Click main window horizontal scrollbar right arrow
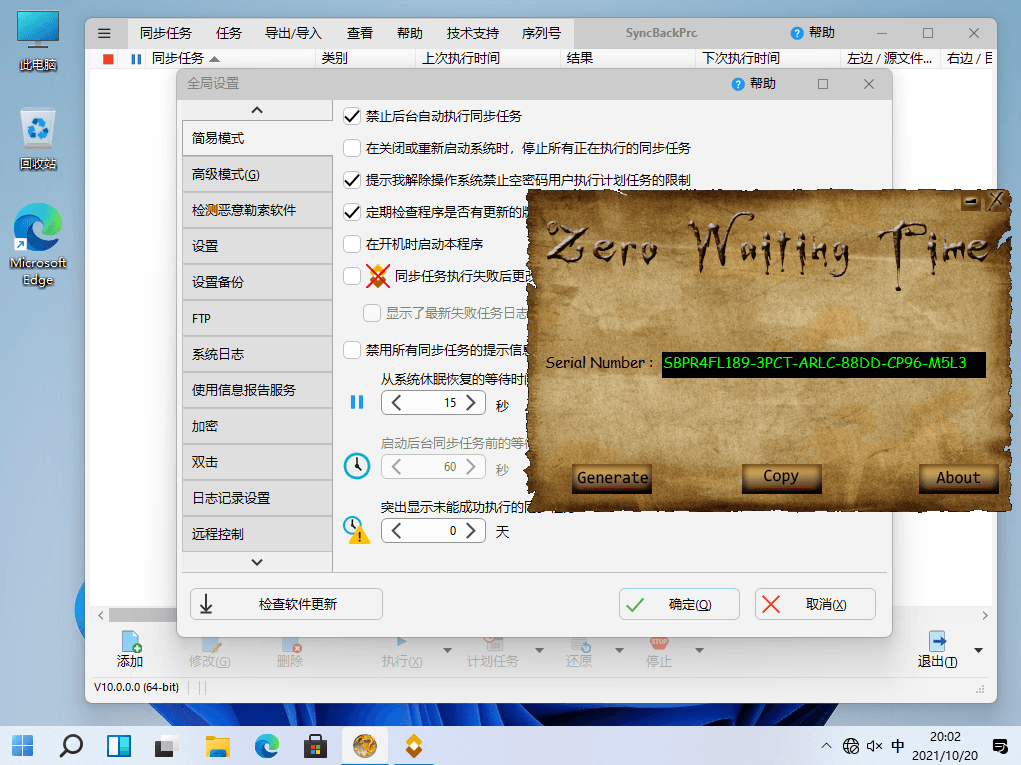The image size is (1021, 765). pyautogui.click(x=985, y=615)
